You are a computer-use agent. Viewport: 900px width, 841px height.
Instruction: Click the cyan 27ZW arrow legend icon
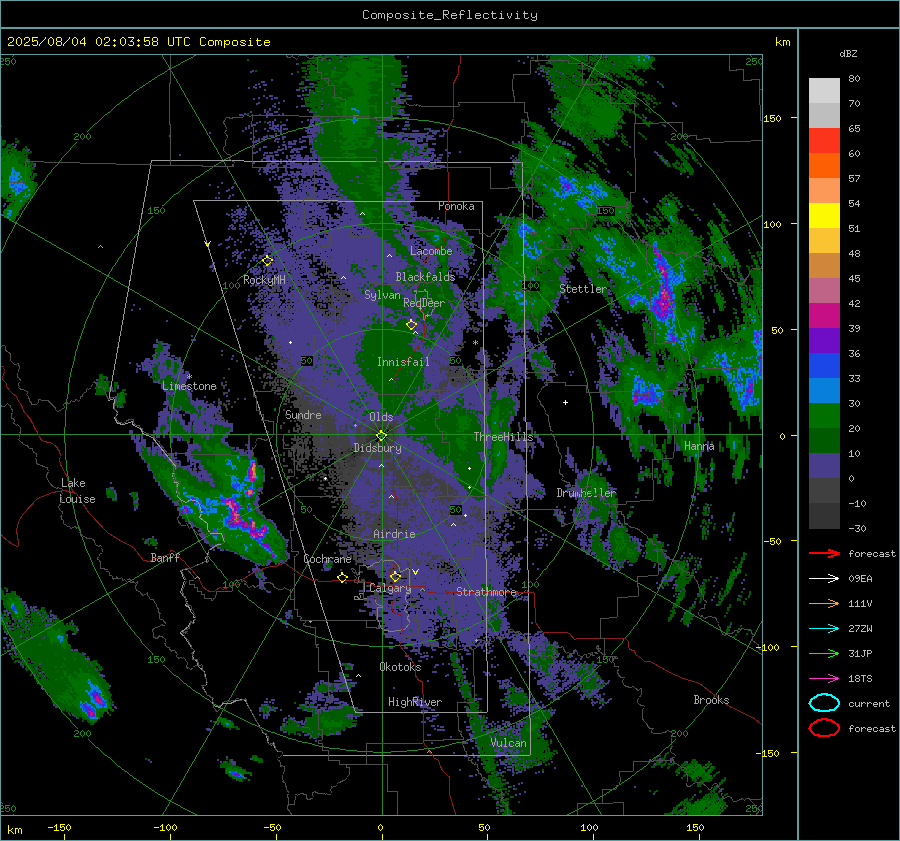point(824,629)
